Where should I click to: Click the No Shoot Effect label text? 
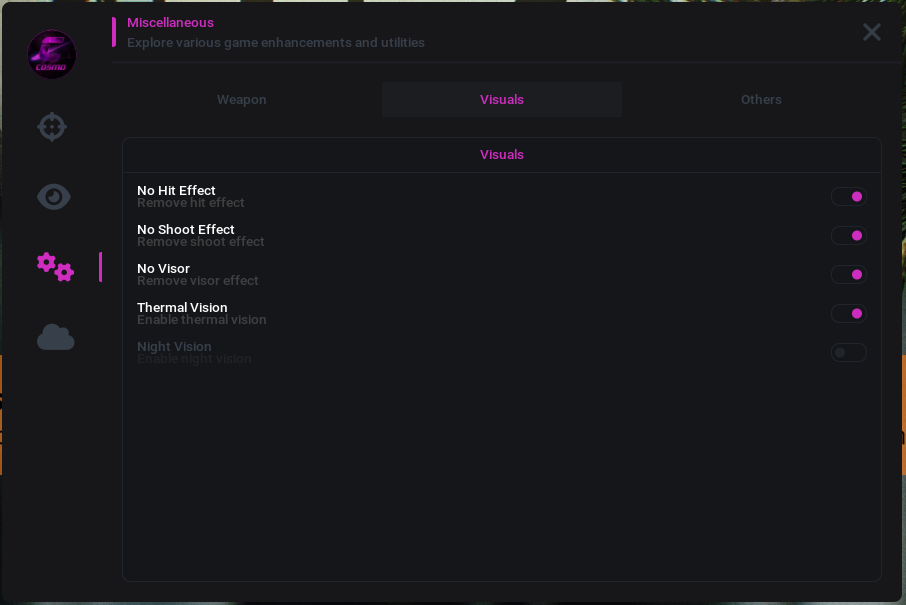coord(185,229)
